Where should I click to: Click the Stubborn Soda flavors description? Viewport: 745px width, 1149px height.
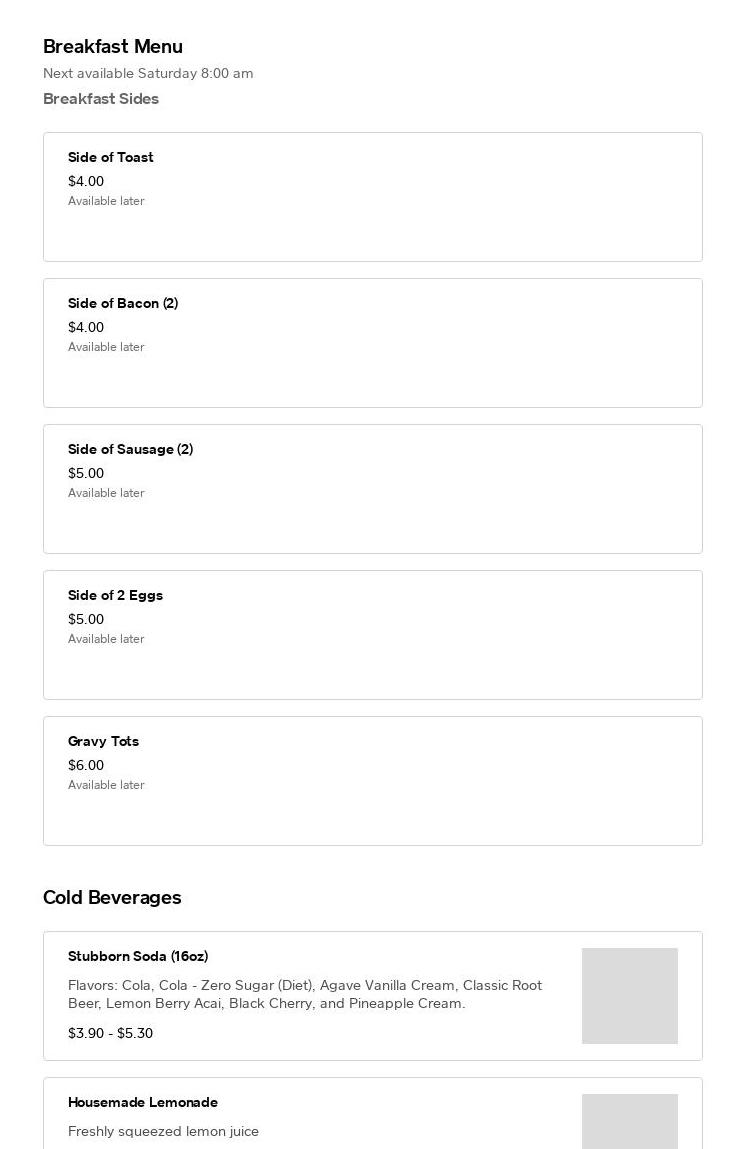305,994
